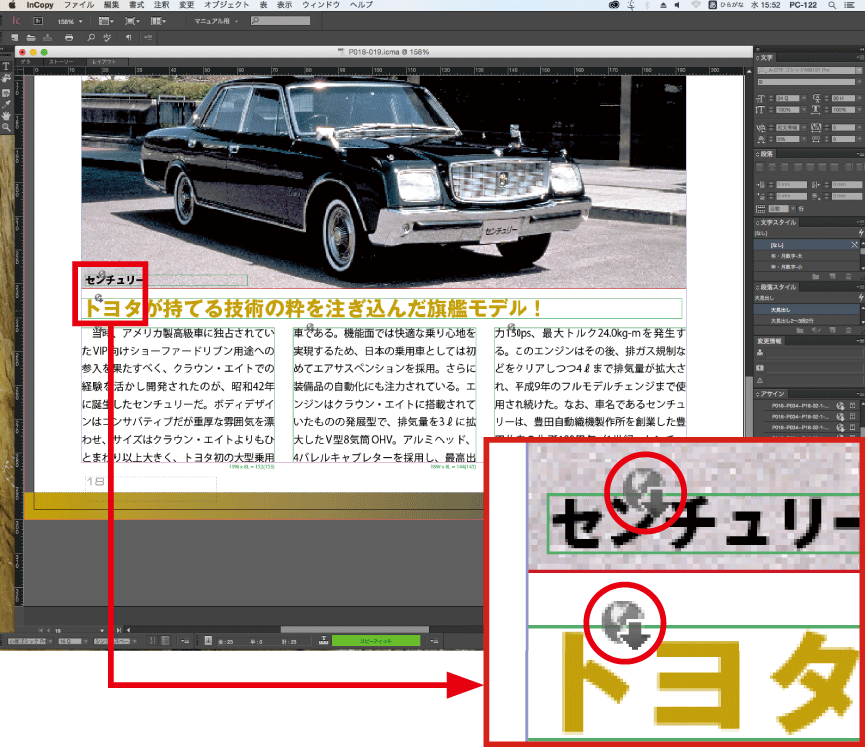Select the Zoom tool in tool panel
The height and width of the screenshot is (747, 865).
(6, 127)
